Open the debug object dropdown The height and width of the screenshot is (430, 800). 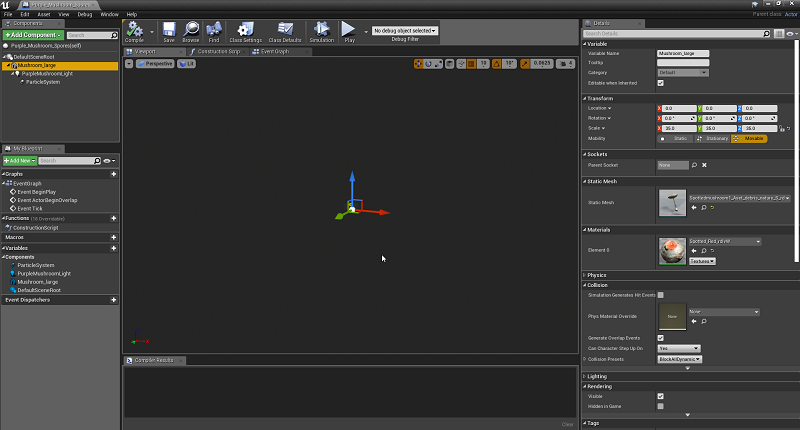pyautogui.click(x=405, y=31)
